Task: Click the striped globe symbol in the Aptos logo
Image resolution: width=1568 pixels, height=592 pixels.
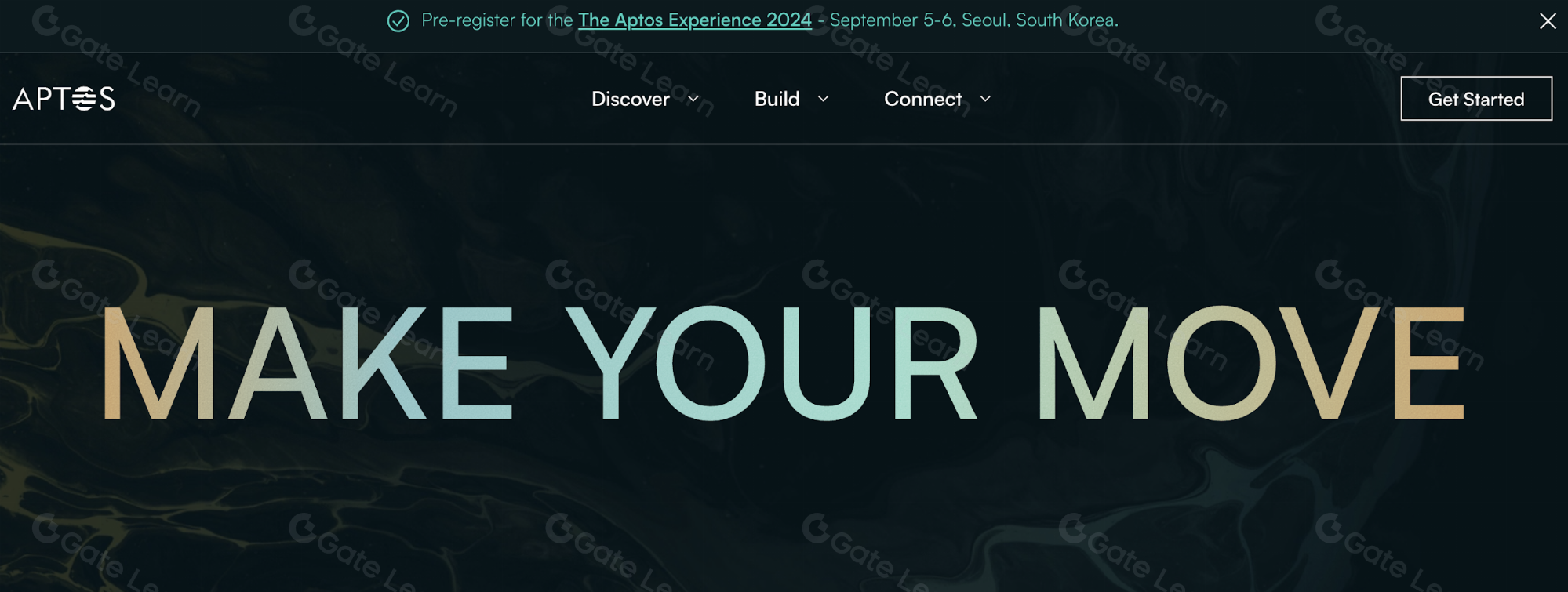Action: point(84,99)
